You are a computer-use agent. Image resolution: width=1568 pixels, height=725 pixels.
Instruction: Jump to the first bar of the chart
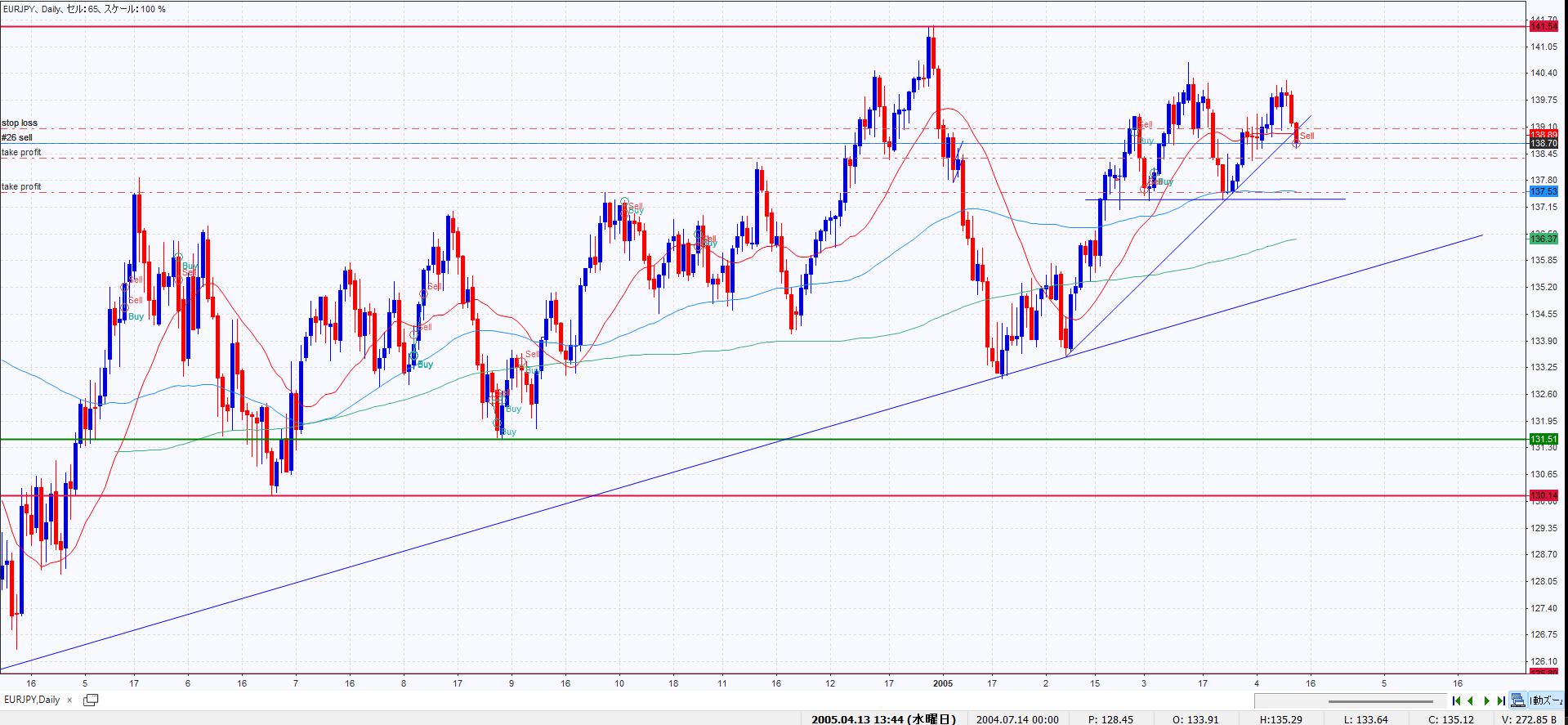(x=1457, y=700)
